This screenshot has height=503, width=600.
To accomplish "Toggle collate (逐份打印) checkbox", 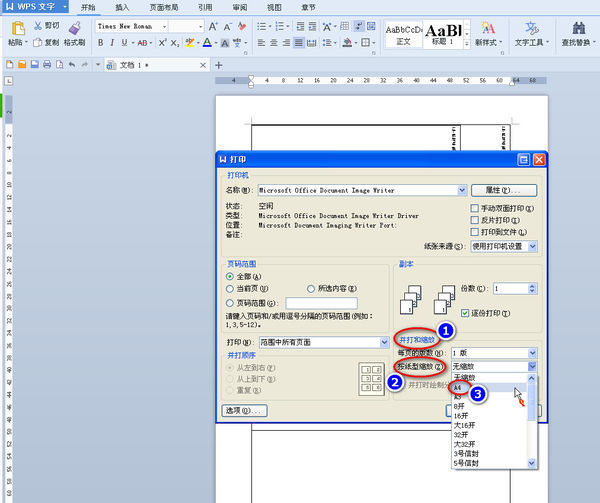I will tap(465, 313).
